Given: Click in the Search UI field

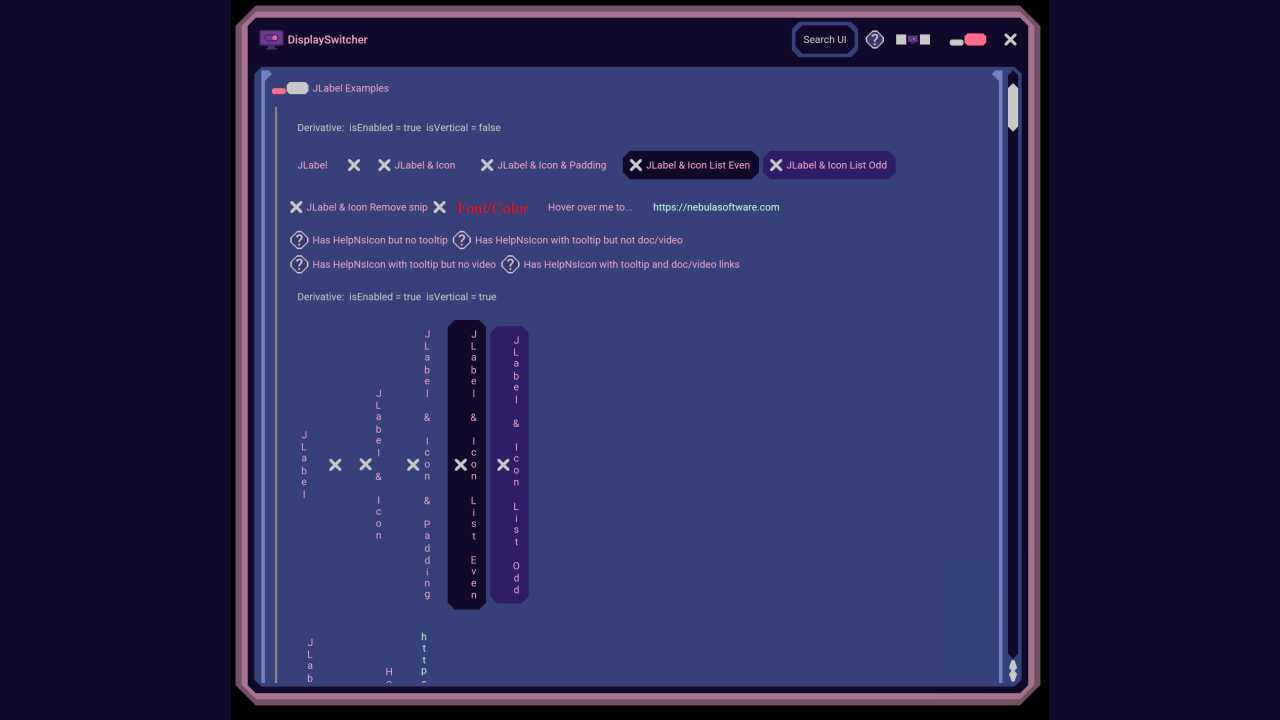Looking at the screenshot, I should pyautogui.click(x=825, y=40).
